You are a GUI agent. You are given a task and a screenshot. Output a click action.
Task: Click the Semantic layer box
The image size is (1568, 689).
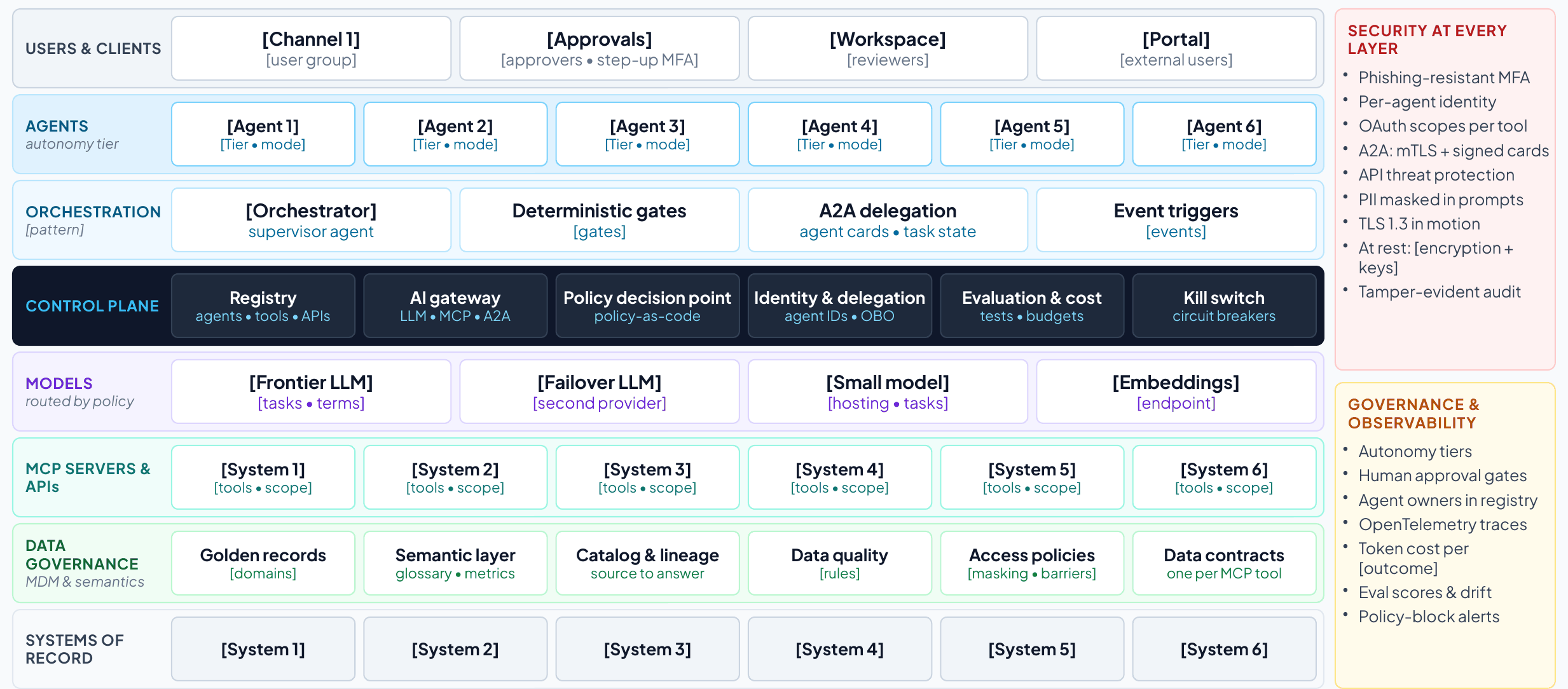tap(455, 563)
